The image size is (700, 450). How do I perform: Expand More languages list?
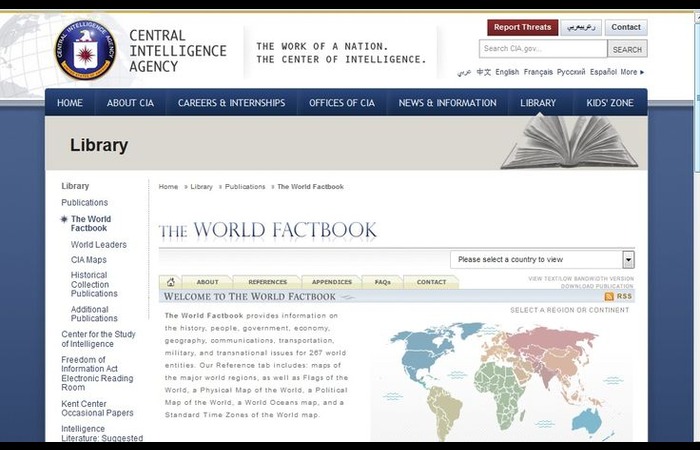(632, 72)
